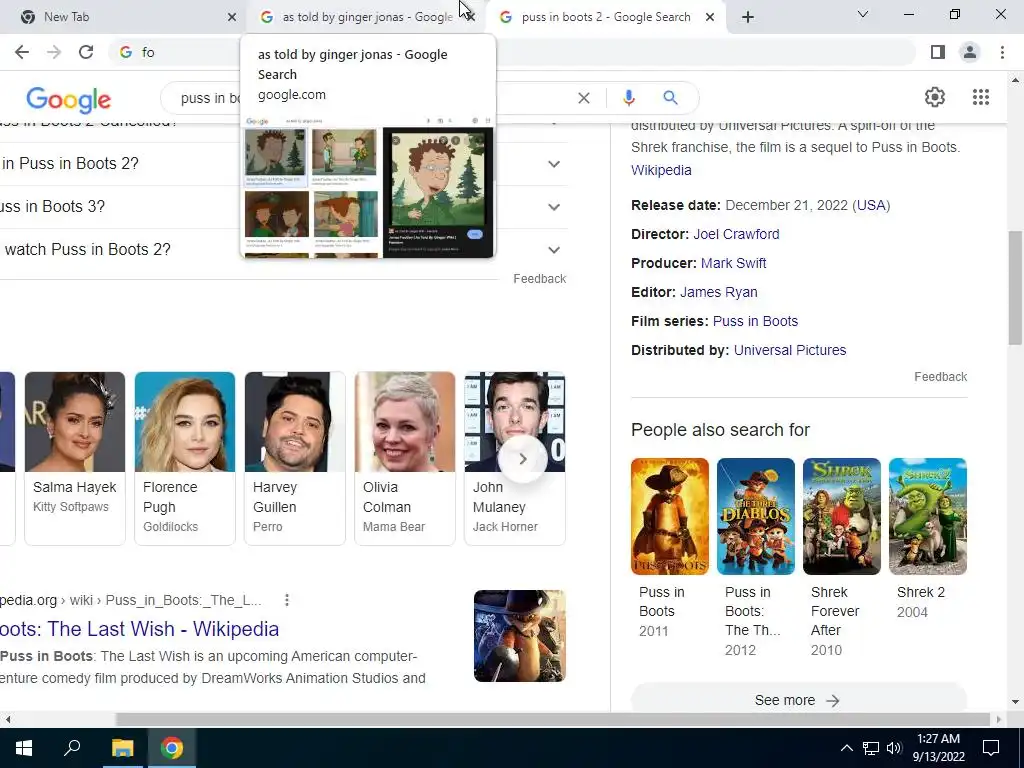Open the Puss in Boots film series link
The image size is (1024, 768).
[x=755, y=321]
